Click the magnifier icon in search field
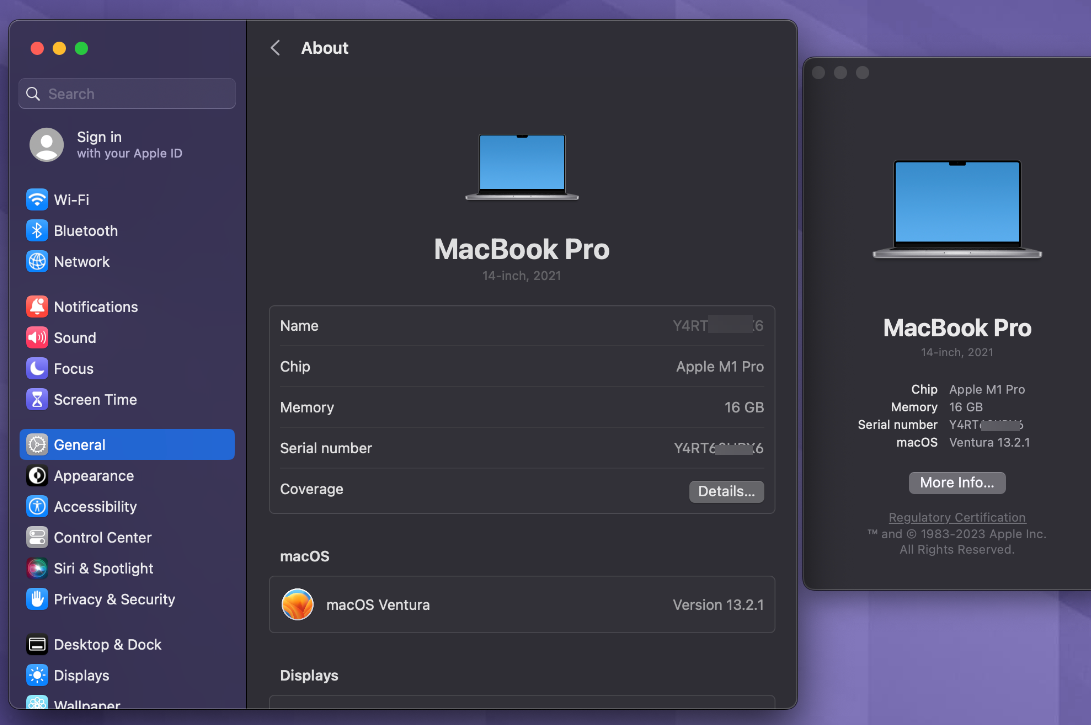The height and width of the screenshot is (725, 1091). pyautogui.click(x=33, y=93)
